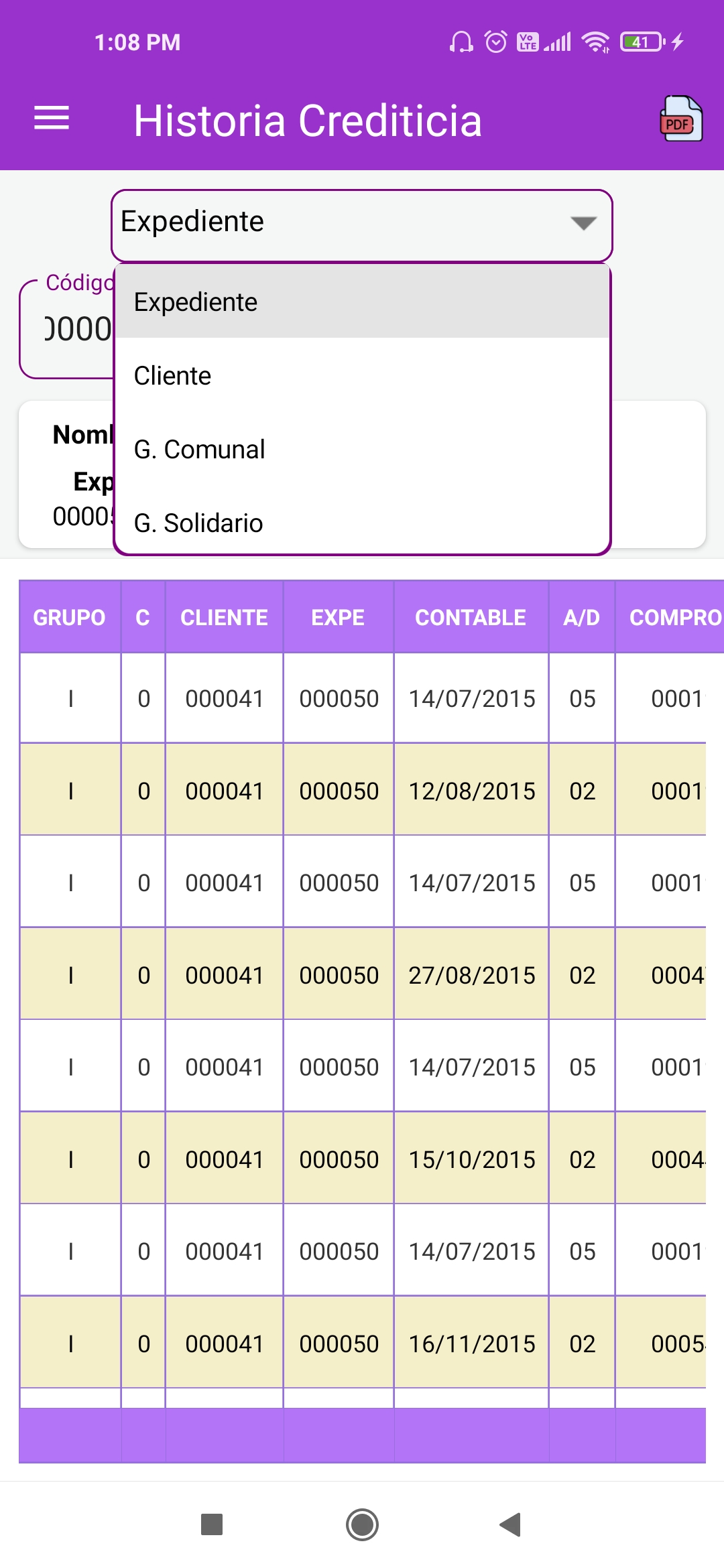Tap the battery indicator in status bar

coord(643,42)
